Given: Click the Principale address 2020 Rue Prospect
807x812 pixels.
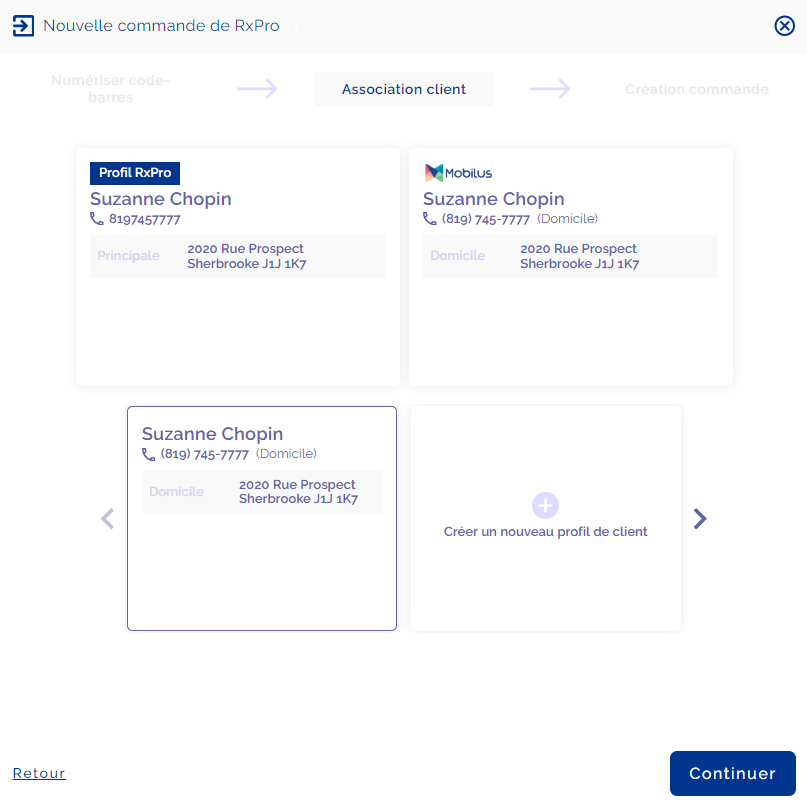Looking at the screenshot, I should (247, 256).
